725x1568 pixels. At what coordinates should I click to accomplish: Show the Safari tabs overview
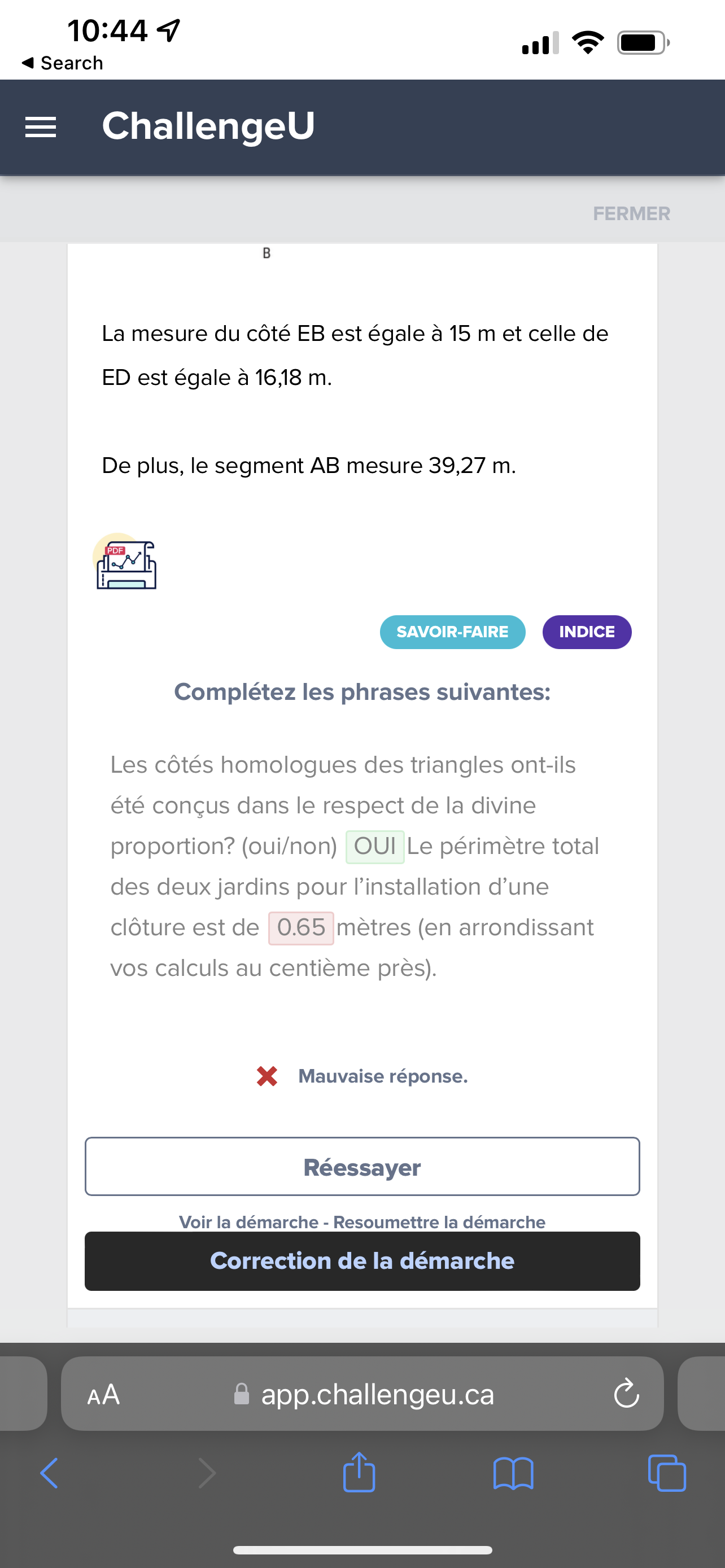(x=667, y=1473)
